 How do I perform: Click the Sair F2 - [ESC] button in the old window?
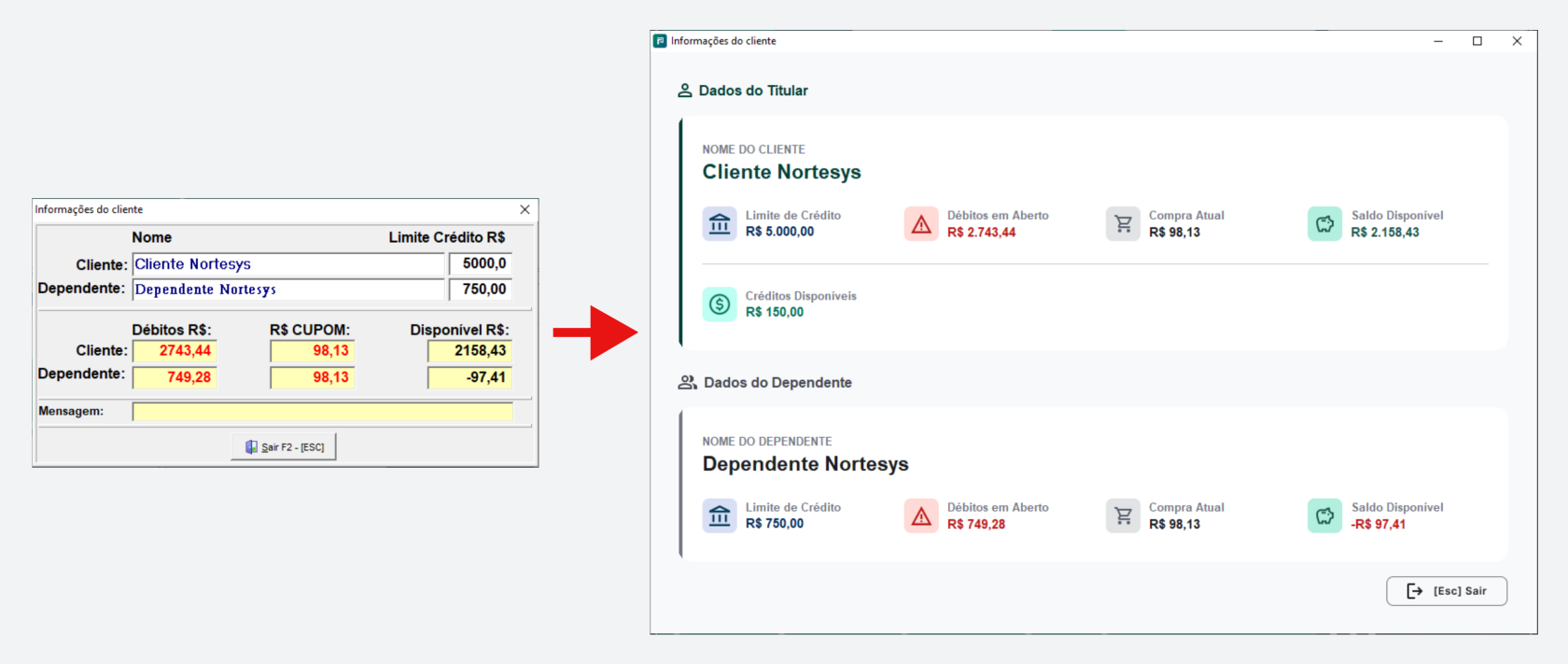click(284, 447)
